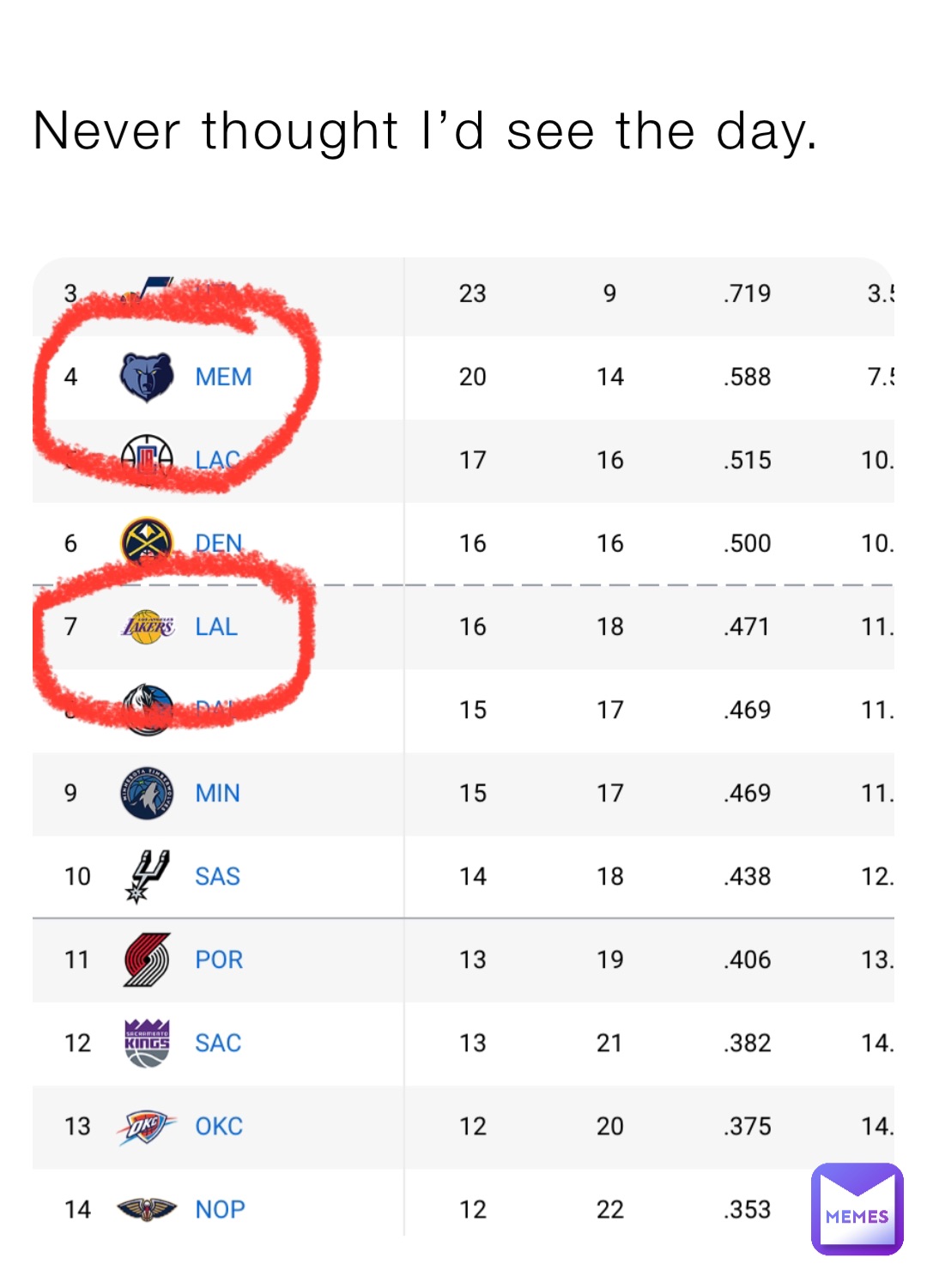Viewport: 927px width, 1288px height.
Task: Click the Portland Trail Blazers logo
Action: [147, 959]
